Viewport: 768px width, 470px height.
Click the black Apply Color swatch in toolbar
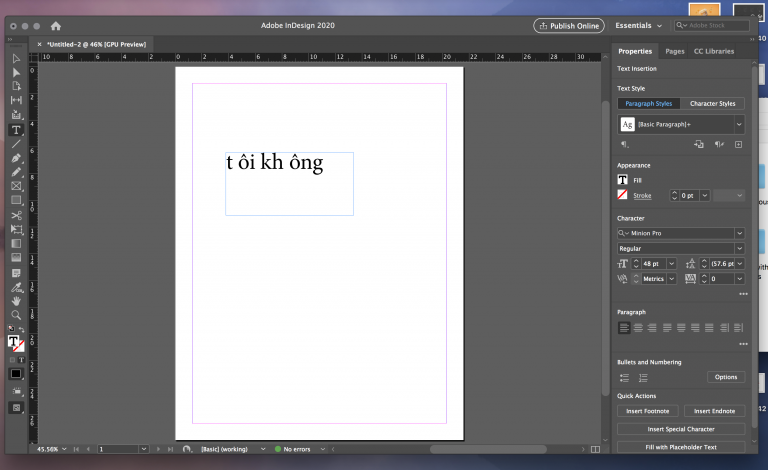tap(16, 374)
